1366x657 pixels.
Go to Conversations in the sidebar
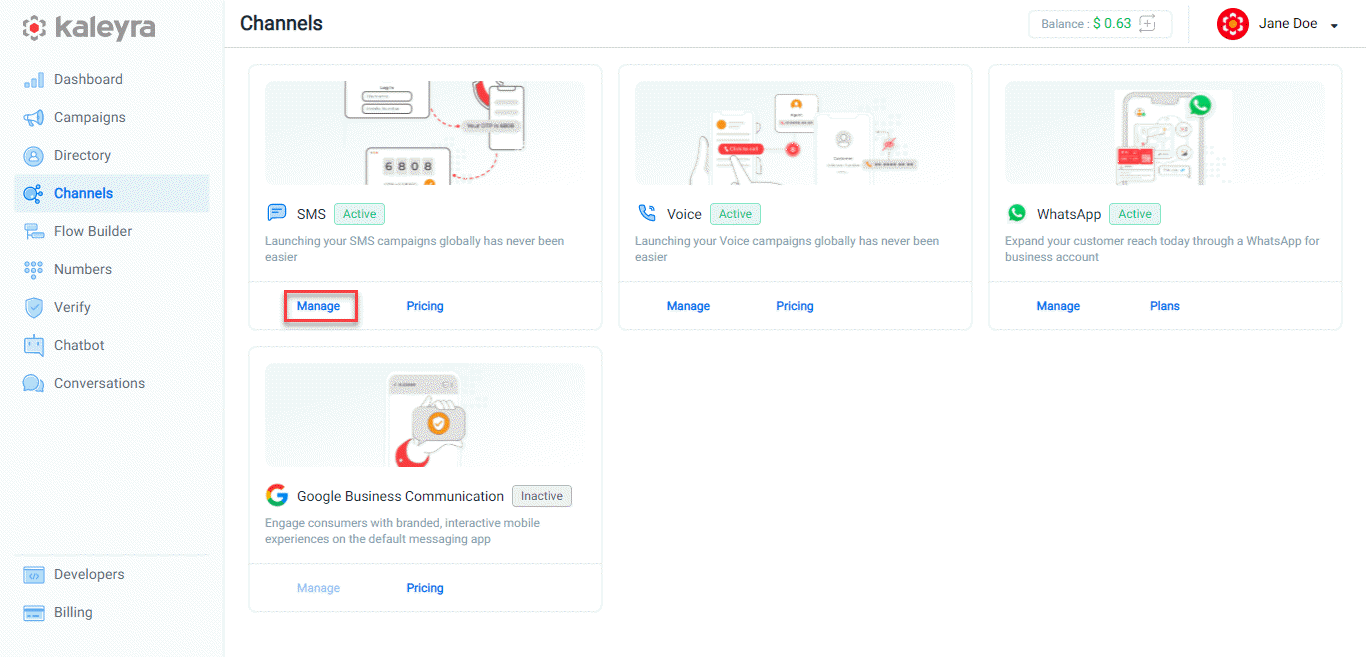coord(99,383)
